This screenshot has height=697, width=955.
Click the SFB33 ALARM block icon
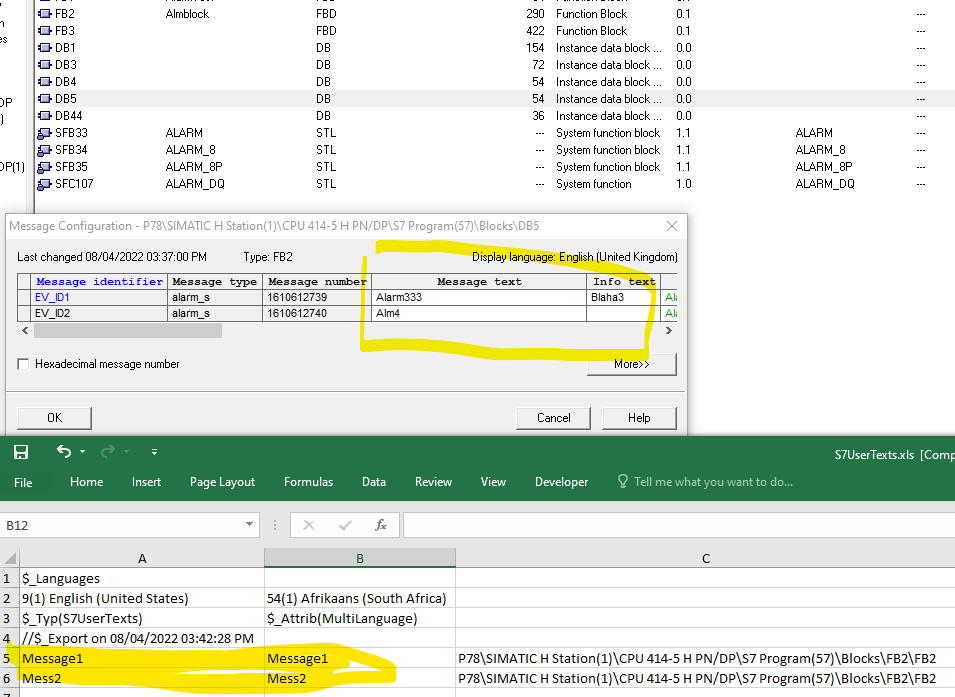point(44,133)
